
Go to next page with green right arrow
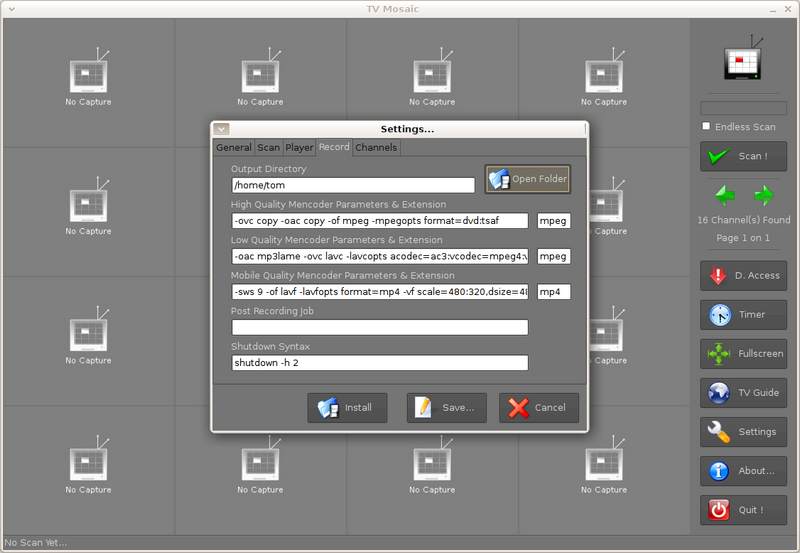tap(764, 195)
